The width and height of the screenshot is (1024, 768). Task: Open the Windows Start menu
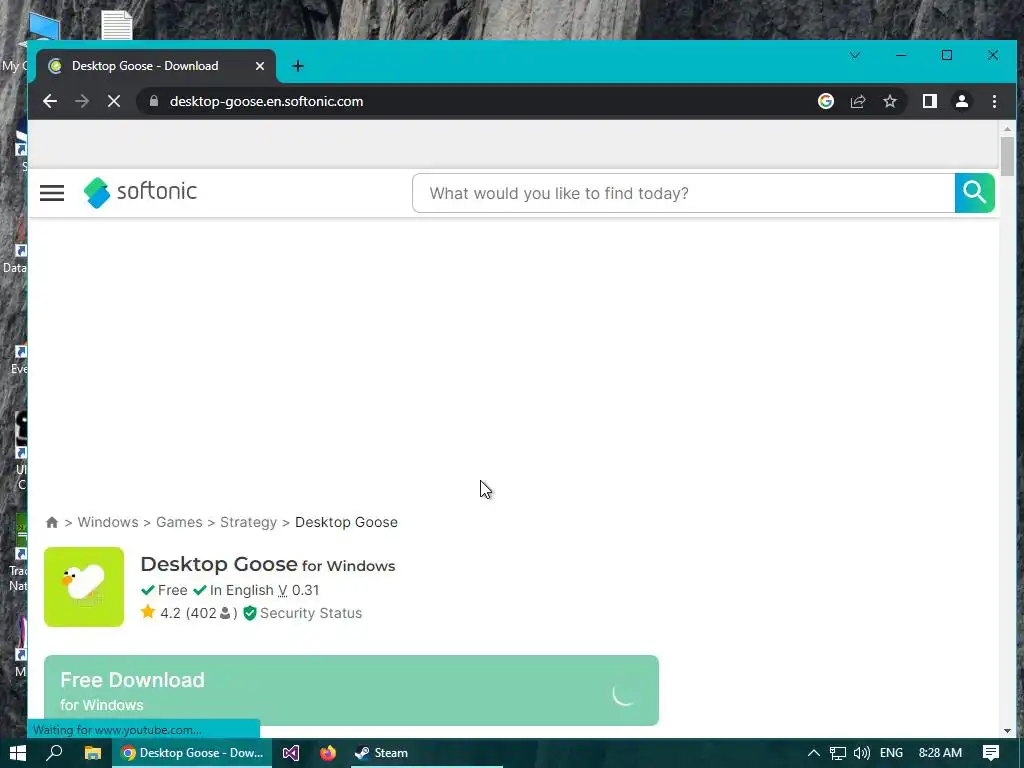click(x=18, y=753)
